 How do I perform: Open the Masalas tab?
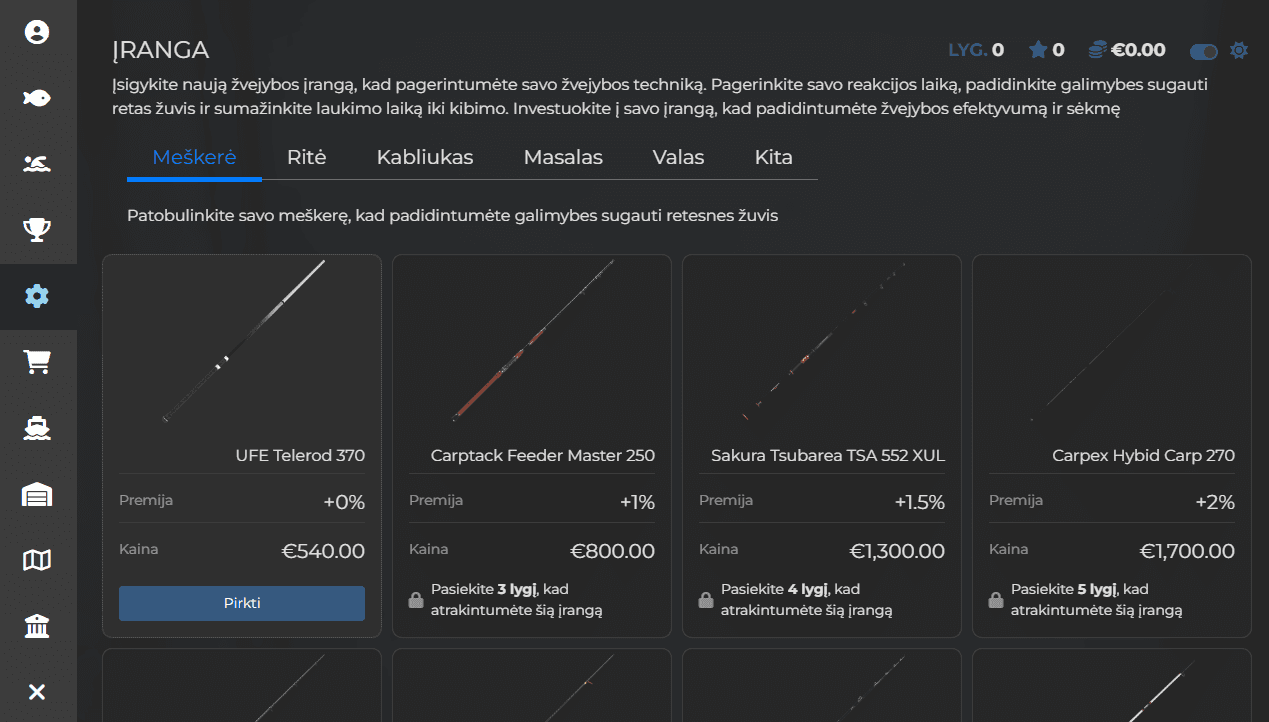pos(563,157)
